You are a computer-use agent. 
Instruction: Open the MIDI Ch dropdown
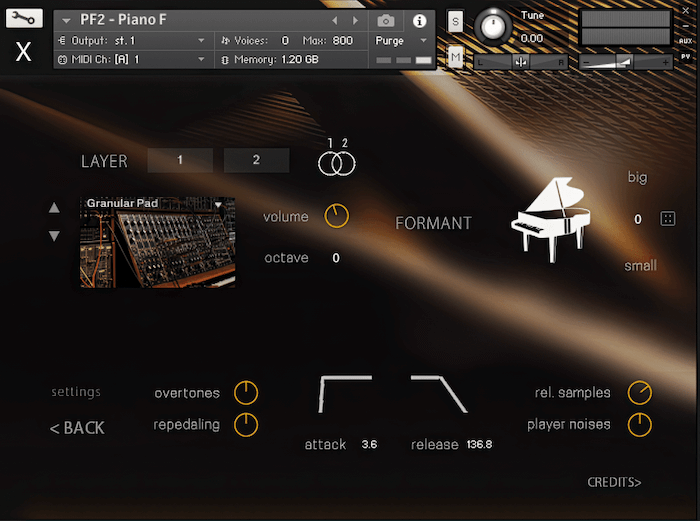tap(132, 59)
